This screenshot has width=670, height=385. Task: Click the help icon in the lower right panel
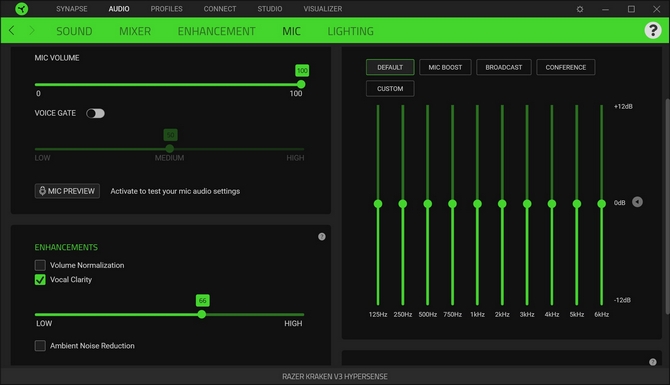[x=652, y=362]
